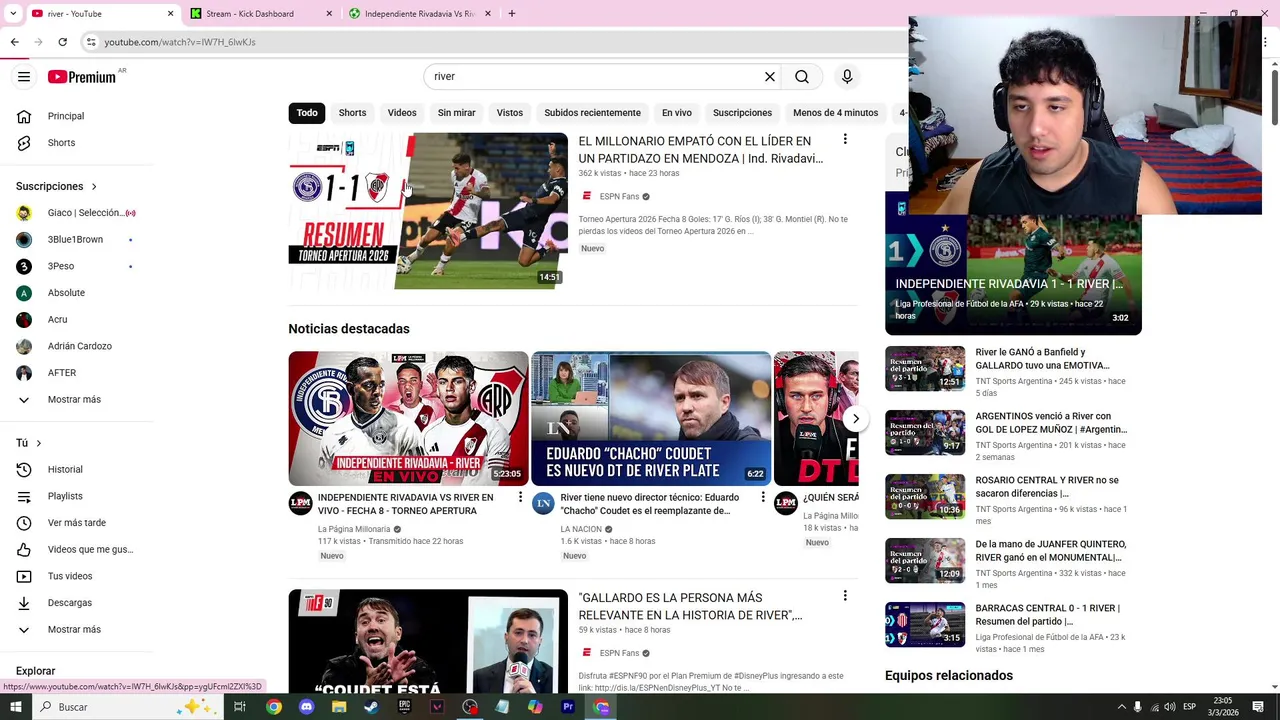Start voice search with microphone icon

pos(847,76)
